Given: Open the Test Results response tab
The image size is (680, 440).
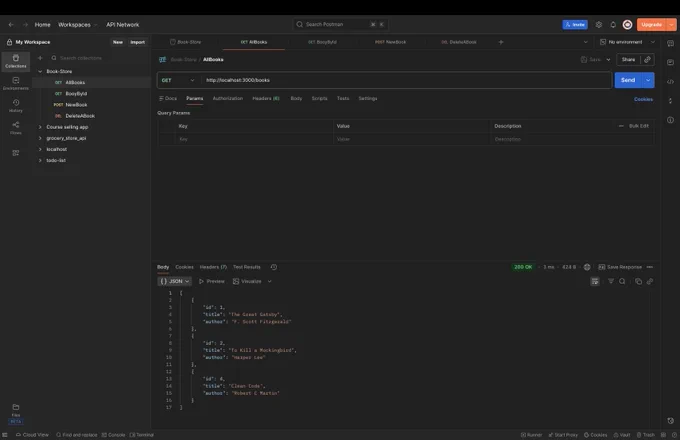Looking at the screenshot, I should point(247,267).
